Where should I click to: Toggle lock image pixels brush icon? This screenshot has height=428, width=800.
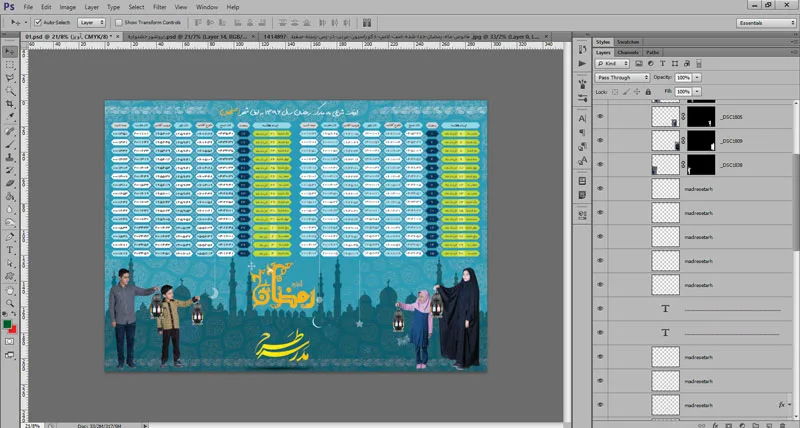[x=626, y=92]
